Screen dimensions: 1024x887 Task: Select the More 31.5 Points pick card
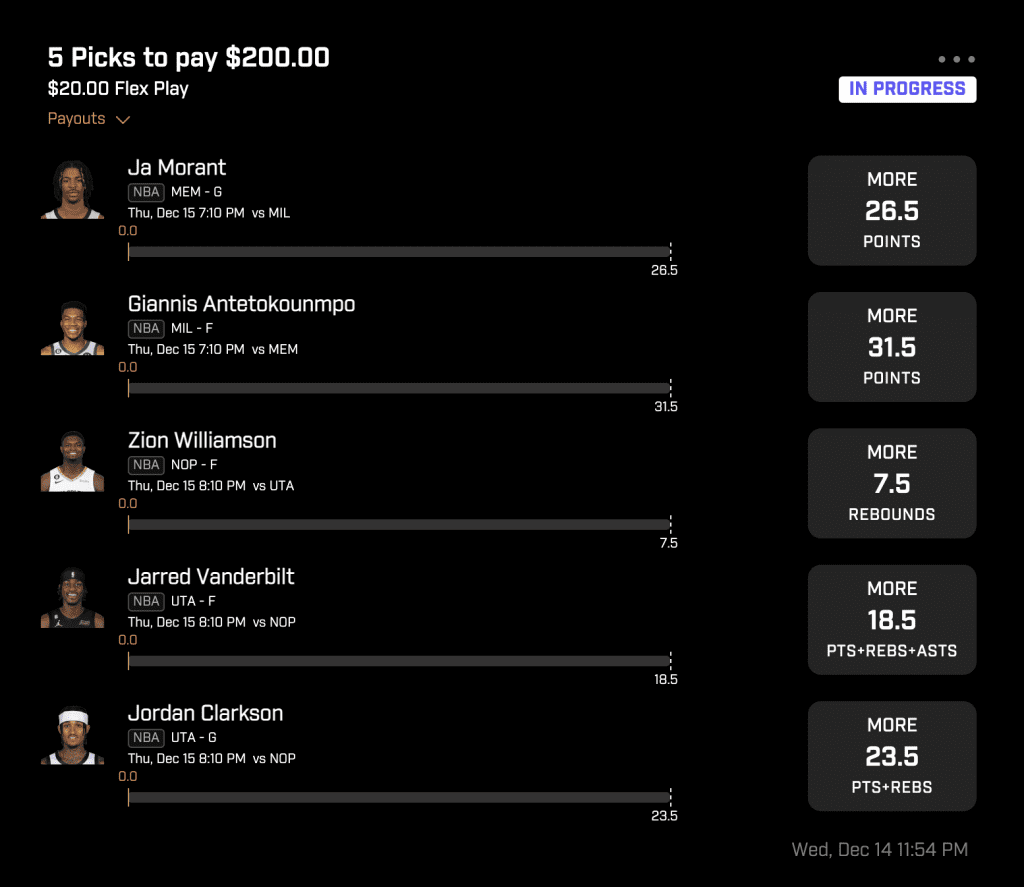[891, 347]
